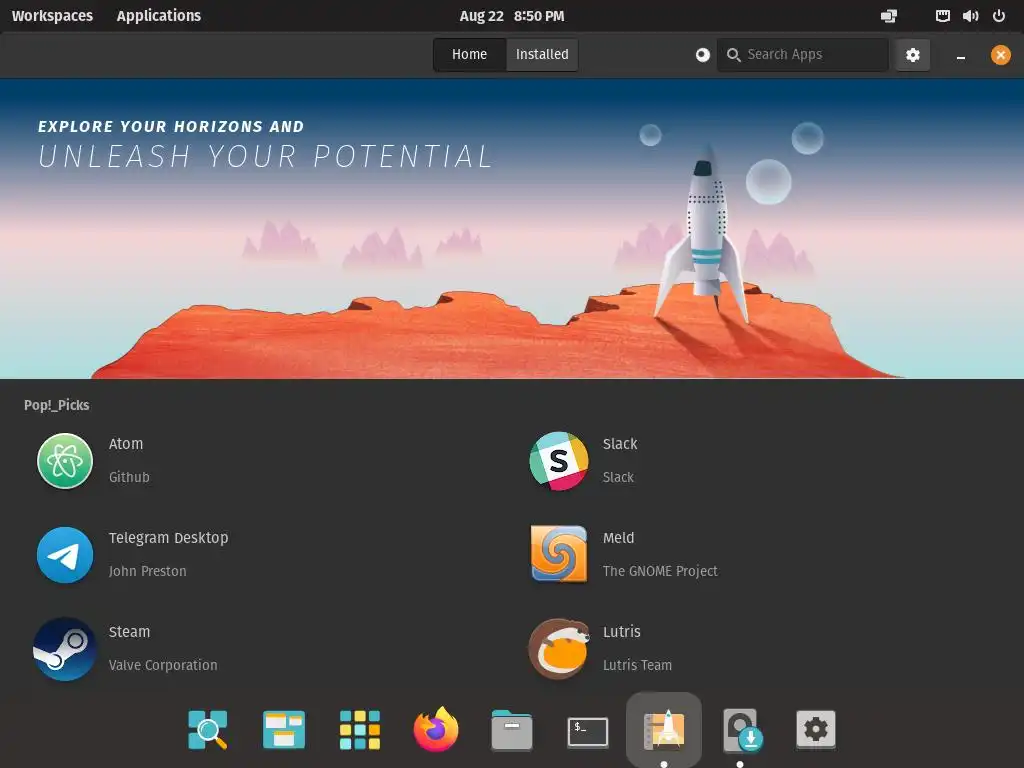
Task: Open the applications grid icon in dock
Action: [360, 729]
